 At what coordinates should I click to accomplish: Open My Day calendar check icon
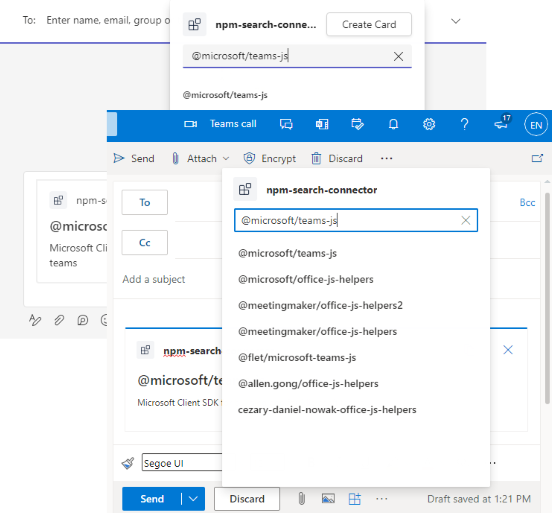pyautogui.click(x=357, y=124)
